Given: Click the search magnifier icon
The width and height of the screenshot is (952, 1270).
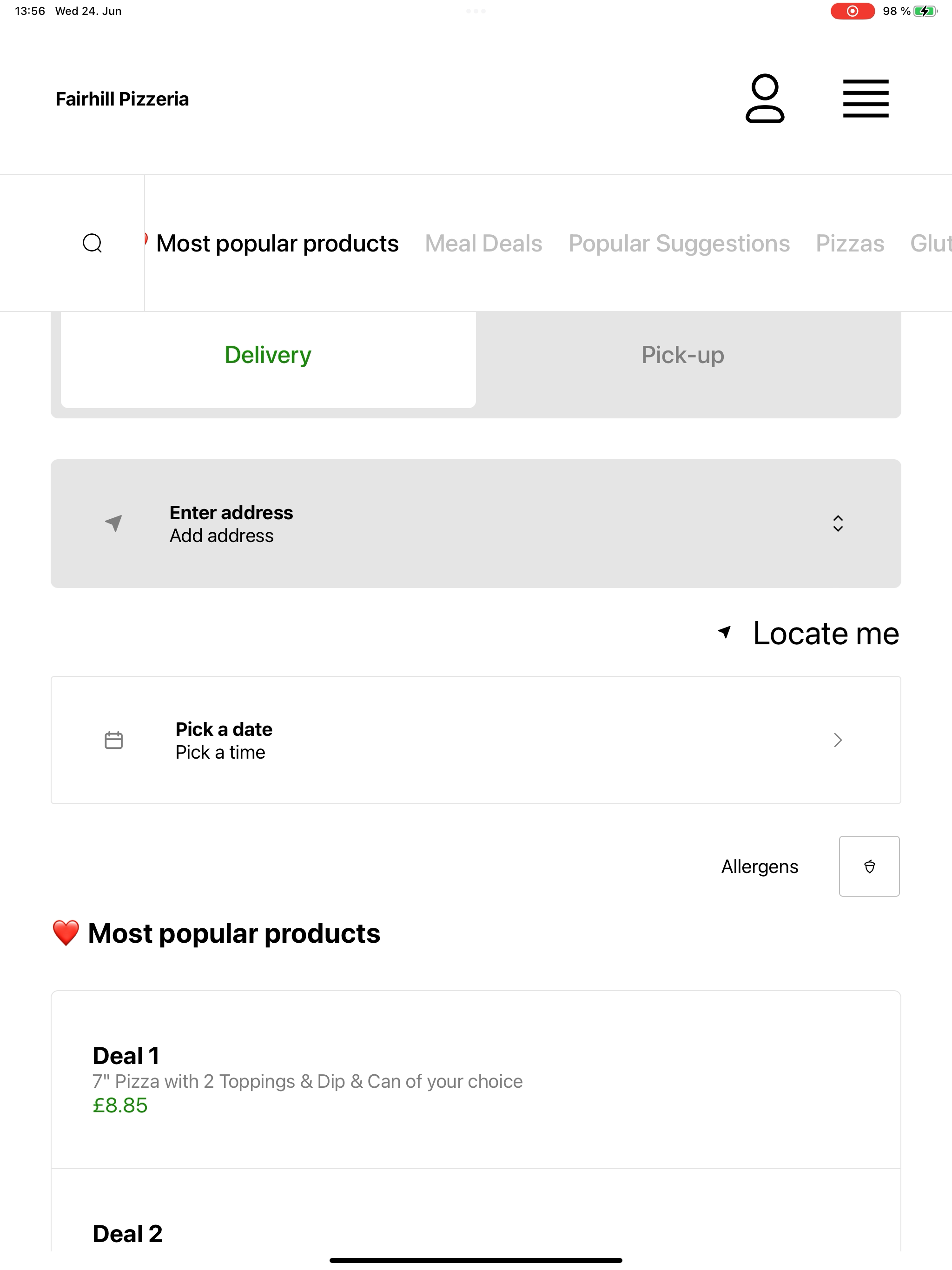Looking at the screenshot, I should pos(93,243).
